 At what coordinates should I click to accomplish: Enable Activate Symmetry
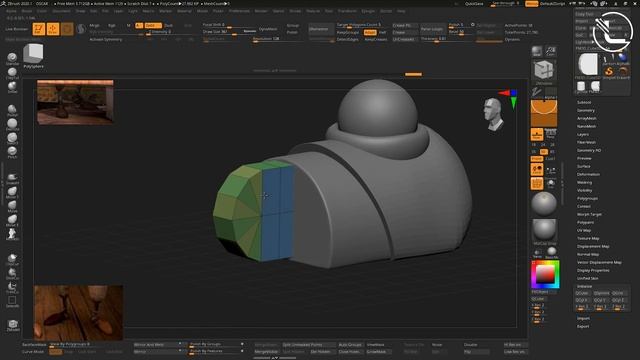click(106, 40)
